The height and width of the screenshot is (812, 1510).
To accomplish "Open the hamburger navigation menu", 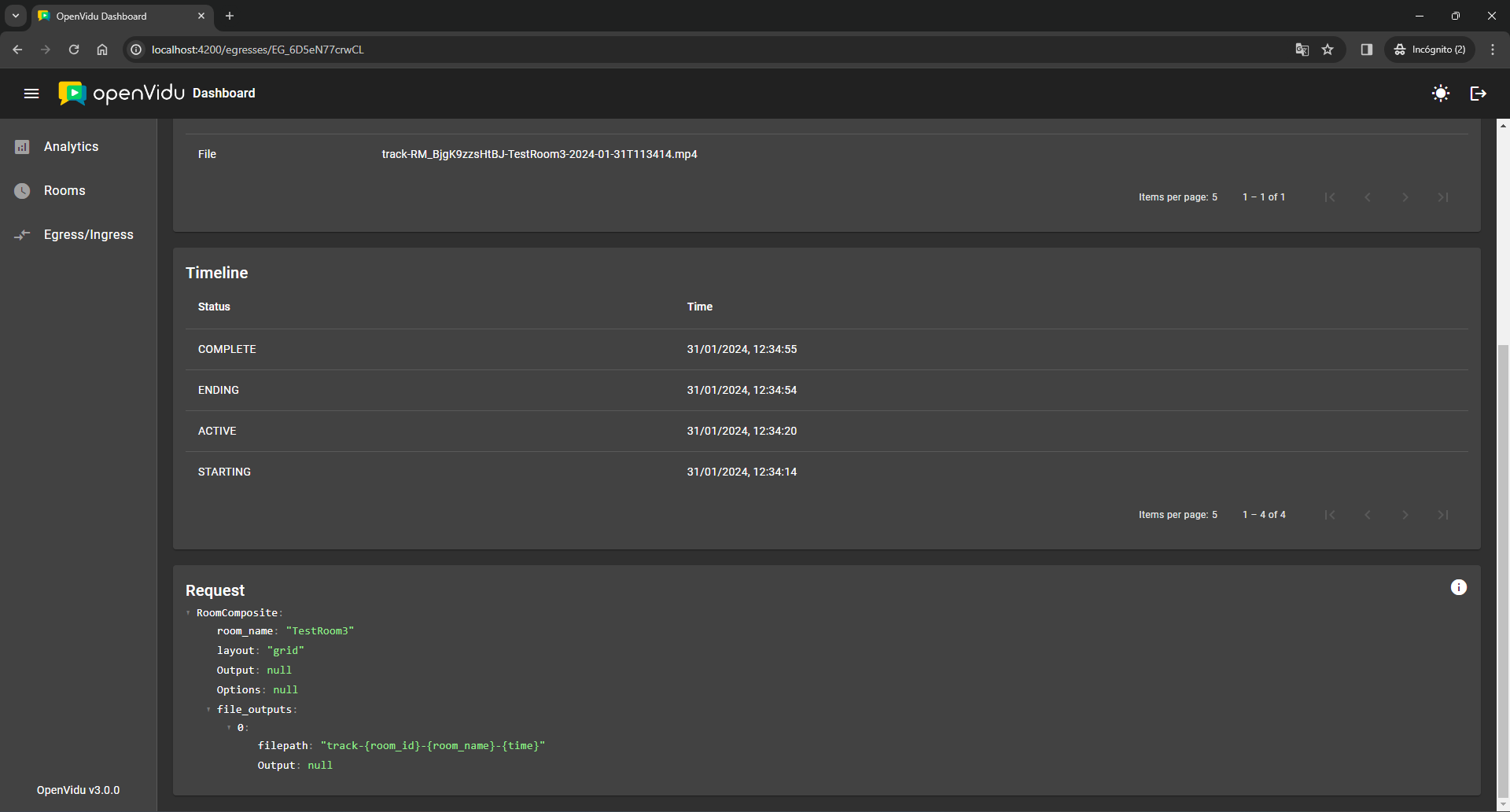I will pyautogui.click(x=31, y=94).
